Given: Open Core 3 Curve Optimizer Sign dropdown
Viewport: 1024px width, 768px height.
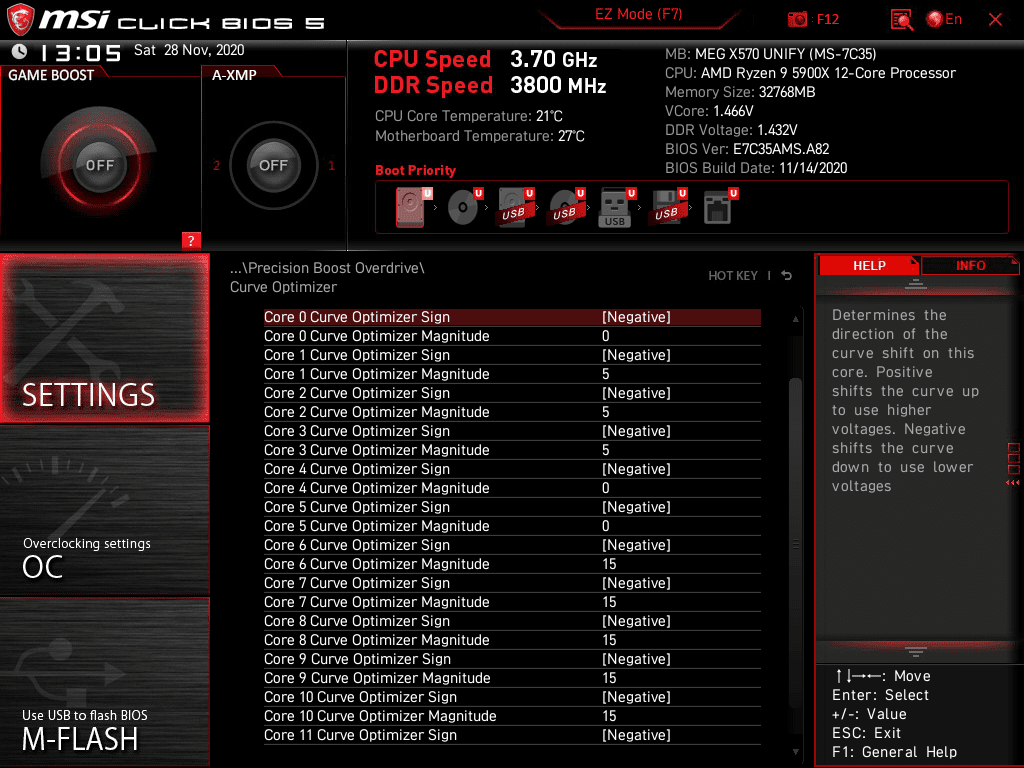Looking at the screenshot, I should point(636,431).
